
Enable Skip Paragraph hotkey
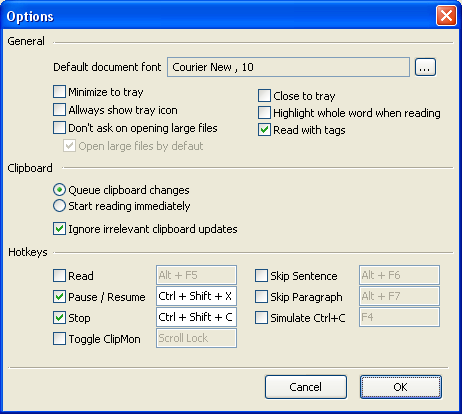point(261,297)
